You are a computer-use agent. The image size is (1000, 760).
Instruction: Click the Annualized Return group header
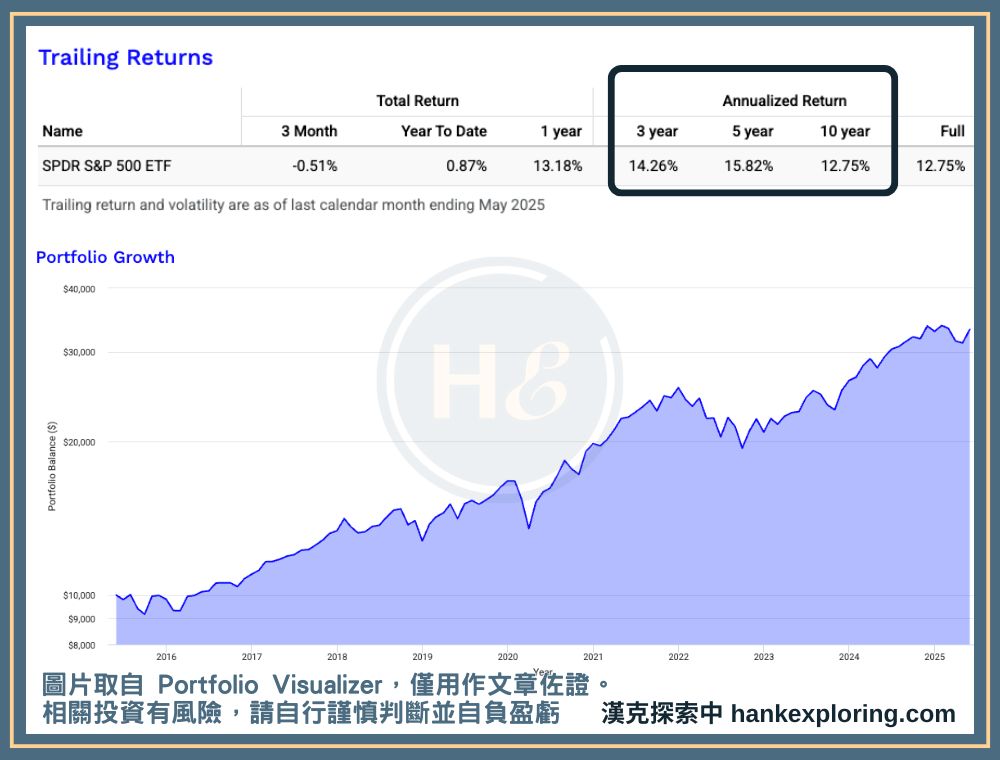pyautogui.click(x=784, y=101)
